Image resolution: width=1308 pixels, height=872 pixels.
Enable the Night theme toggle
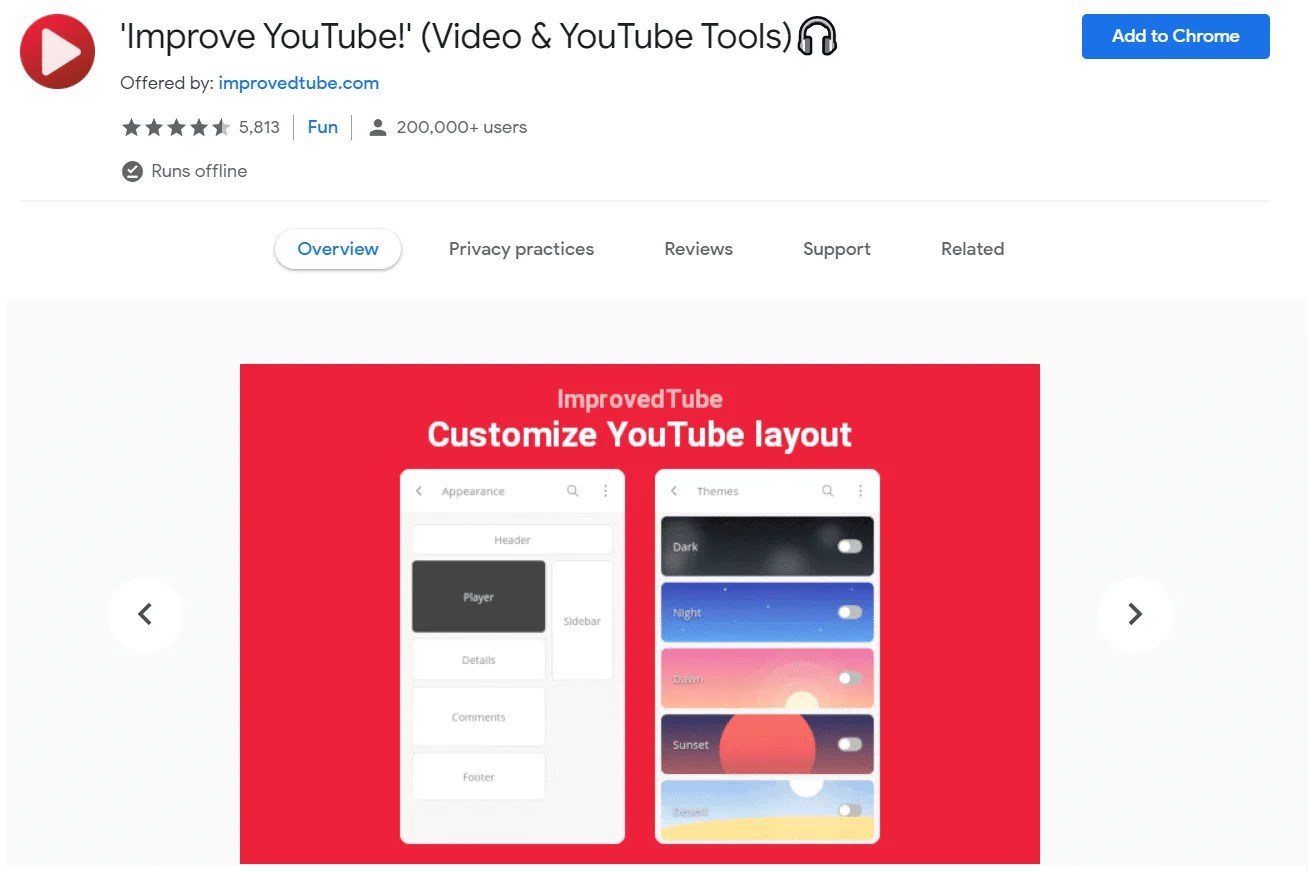click(x=850, y=612)
